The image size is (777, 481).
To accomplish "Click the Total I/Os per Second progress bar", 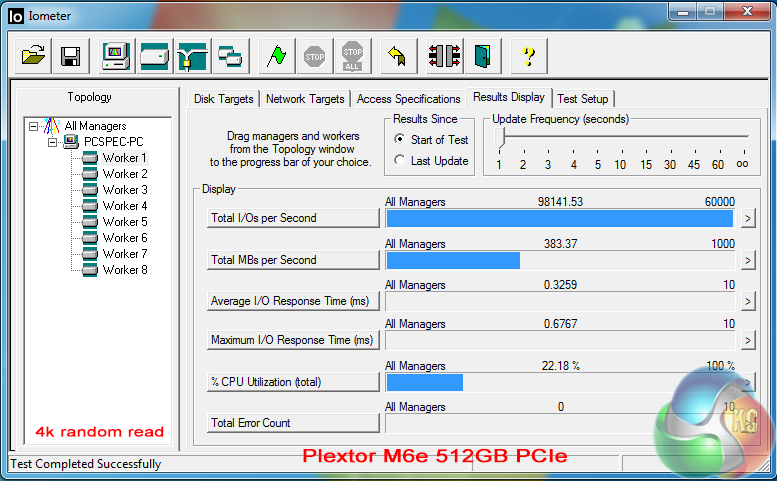I will (560, 218).
